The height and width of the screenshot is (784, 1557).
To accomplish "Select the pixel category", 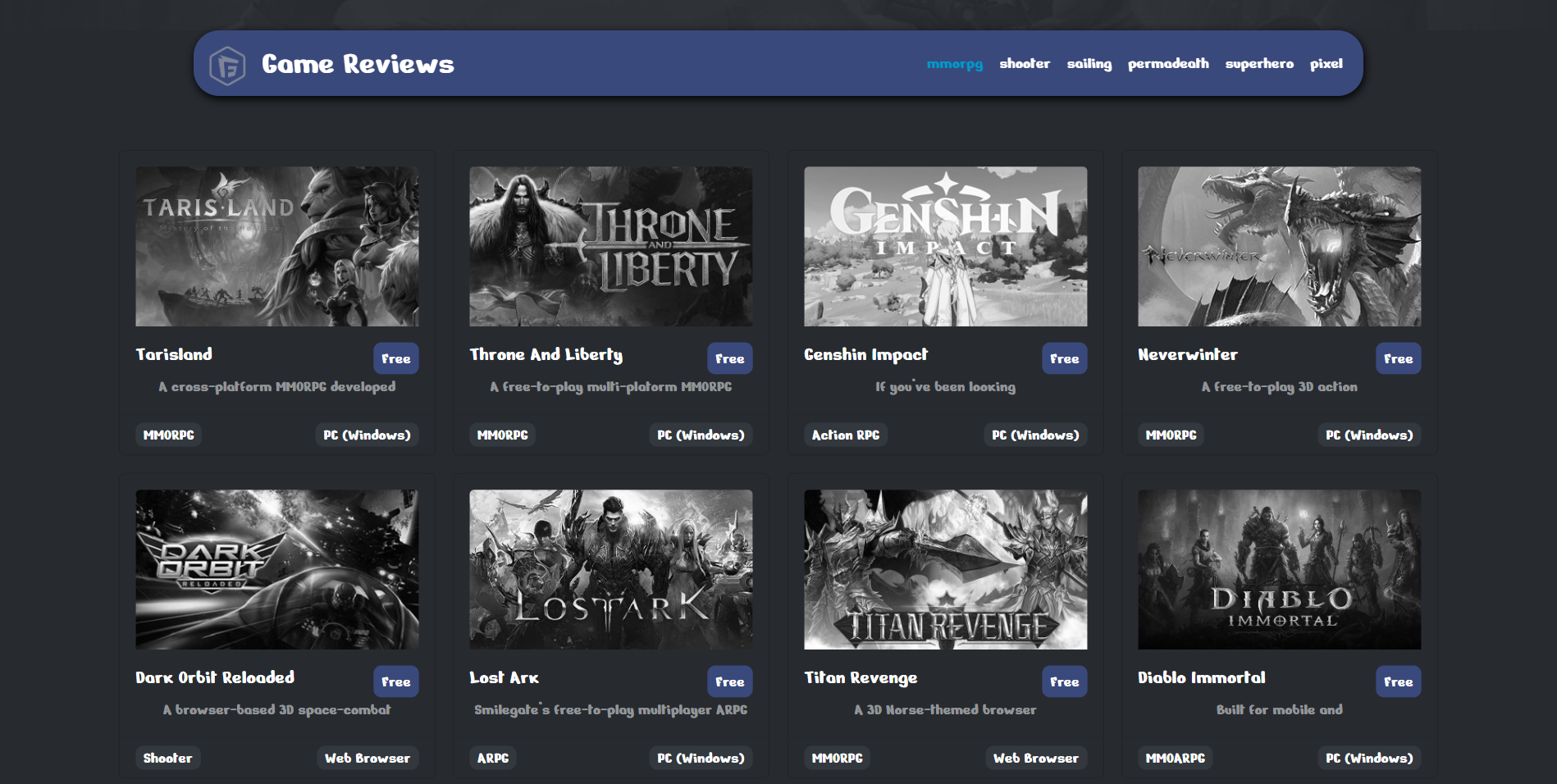I will [x=1326, y=63].
